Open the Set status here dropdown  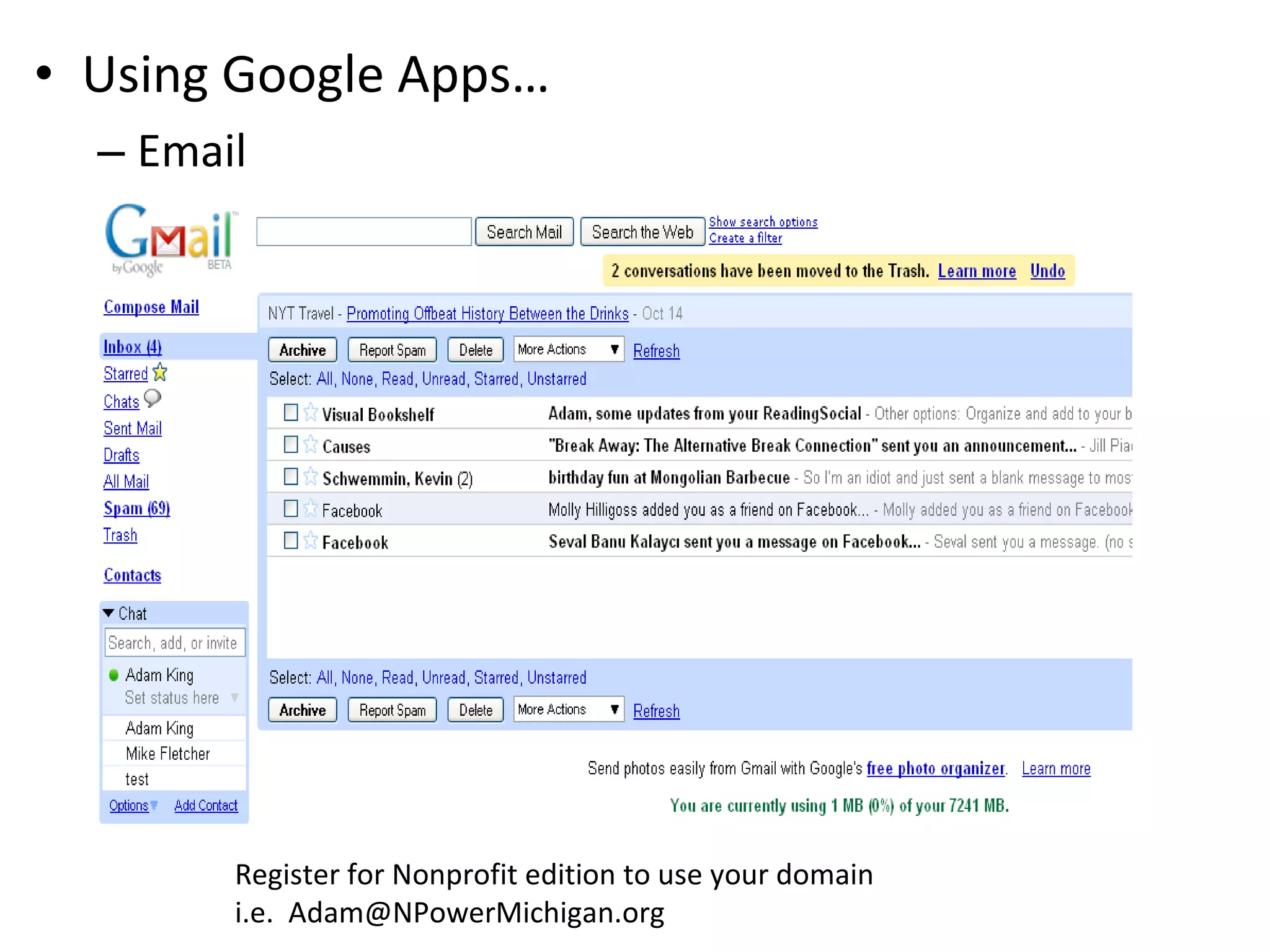pos(234,698)
